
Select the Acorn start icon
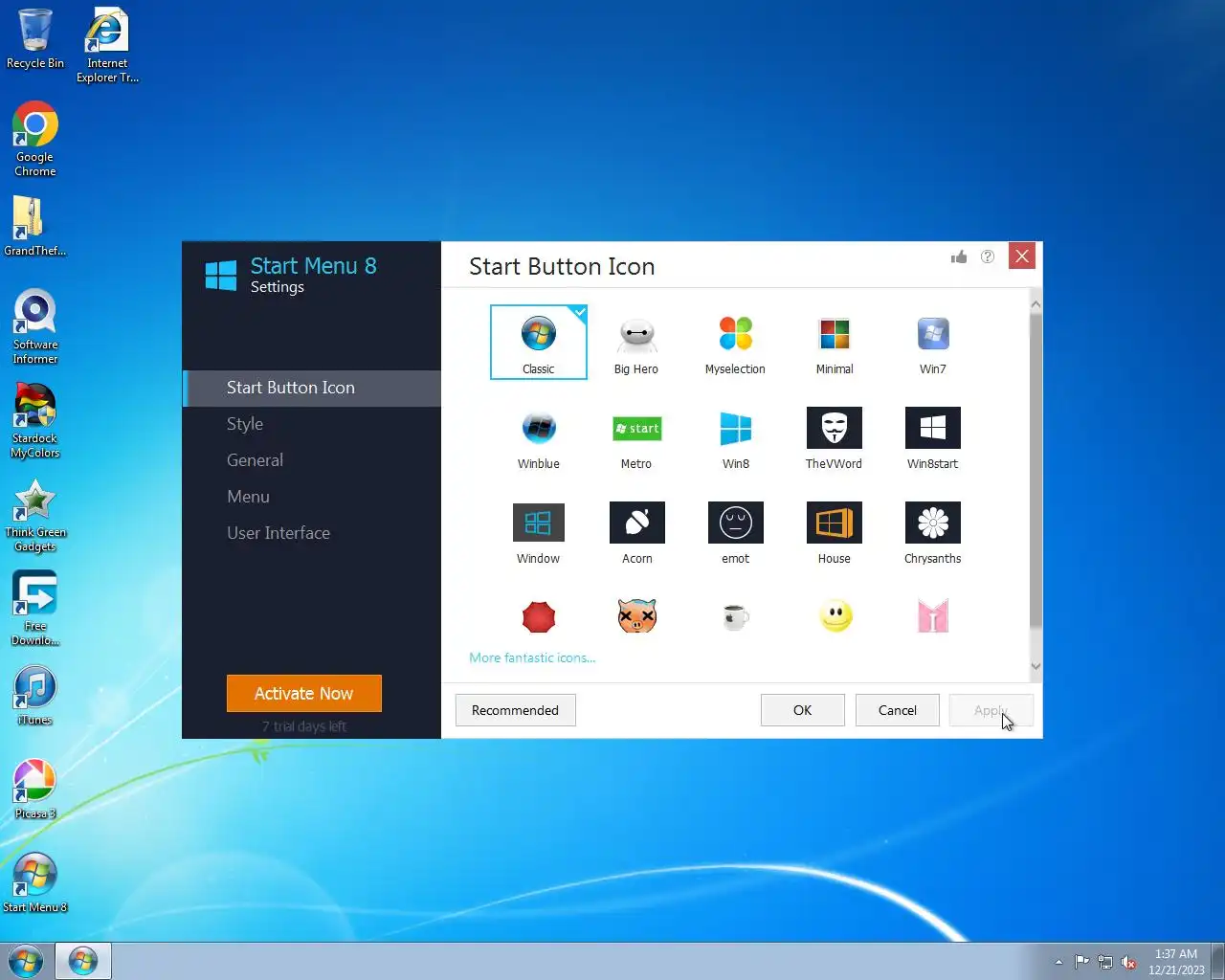(637, 532)
